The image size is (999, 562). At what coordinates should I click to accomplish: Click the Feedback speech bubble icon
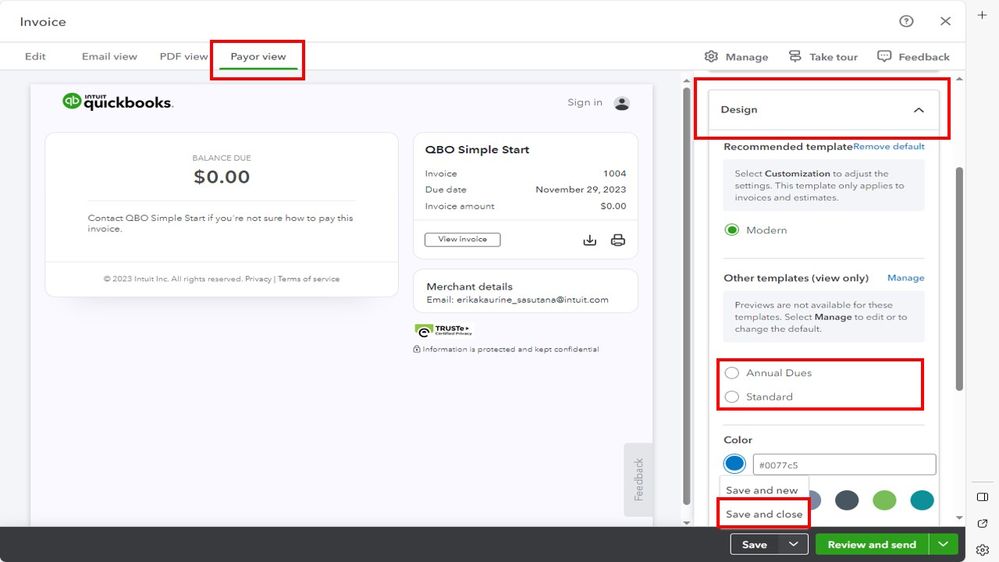(x=884, y=56)
